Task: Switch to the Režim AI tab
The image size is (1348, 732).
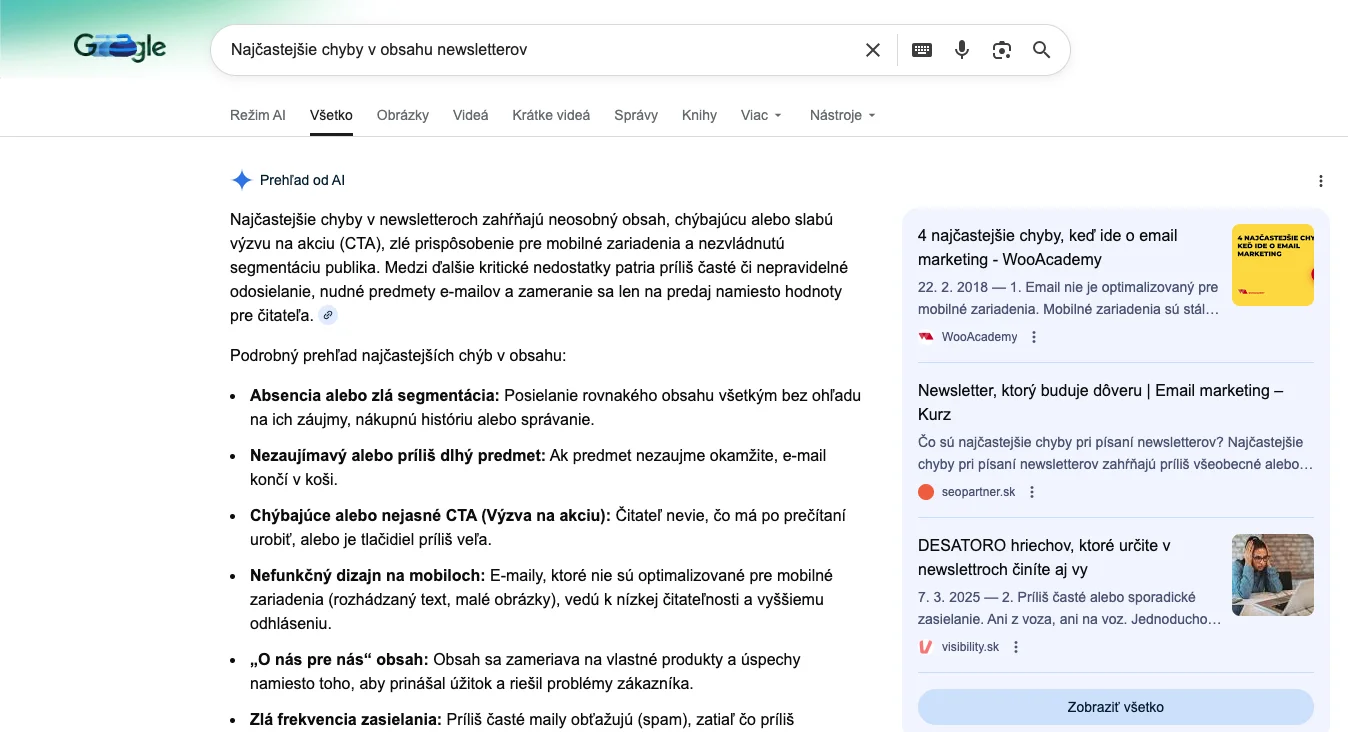Action: [x=257, y=115]
